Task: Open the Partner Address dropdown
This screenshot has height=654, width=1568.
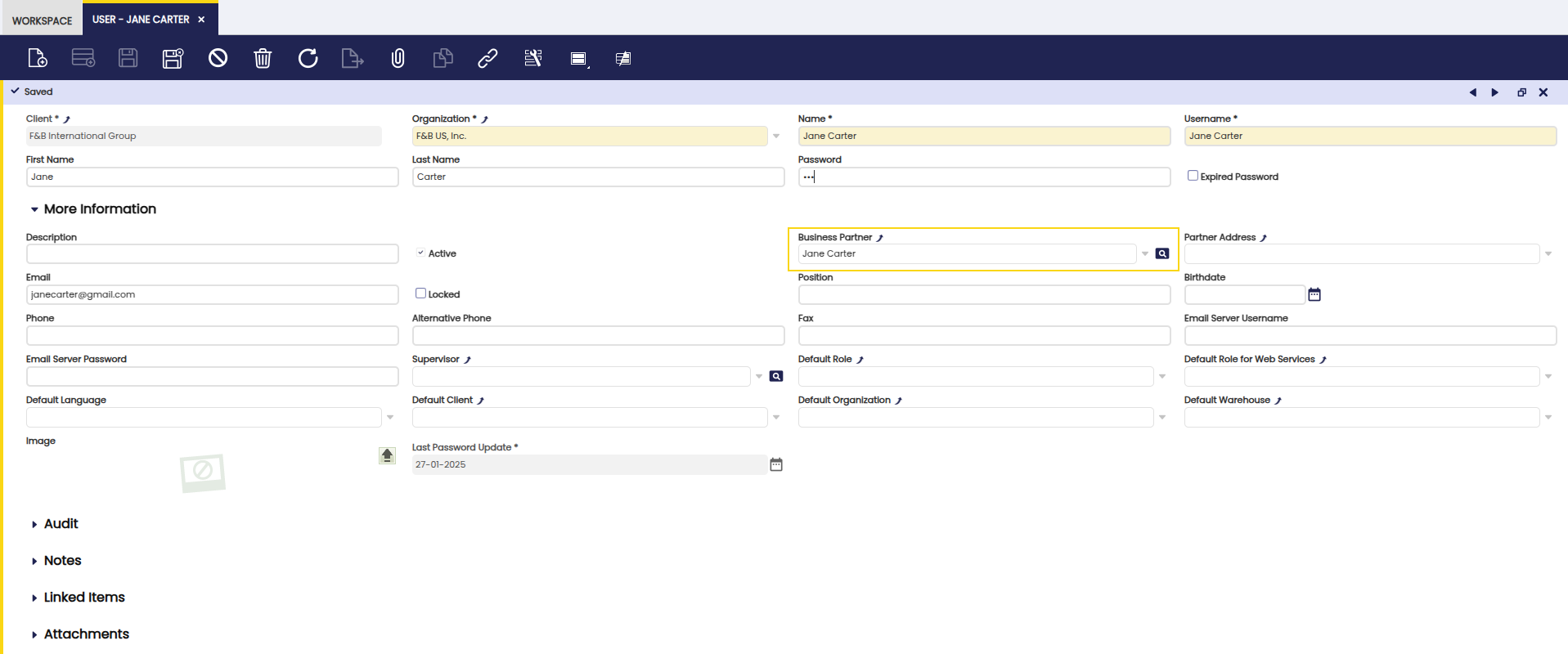Action: pyautogui.click(x=1548, y=254)
